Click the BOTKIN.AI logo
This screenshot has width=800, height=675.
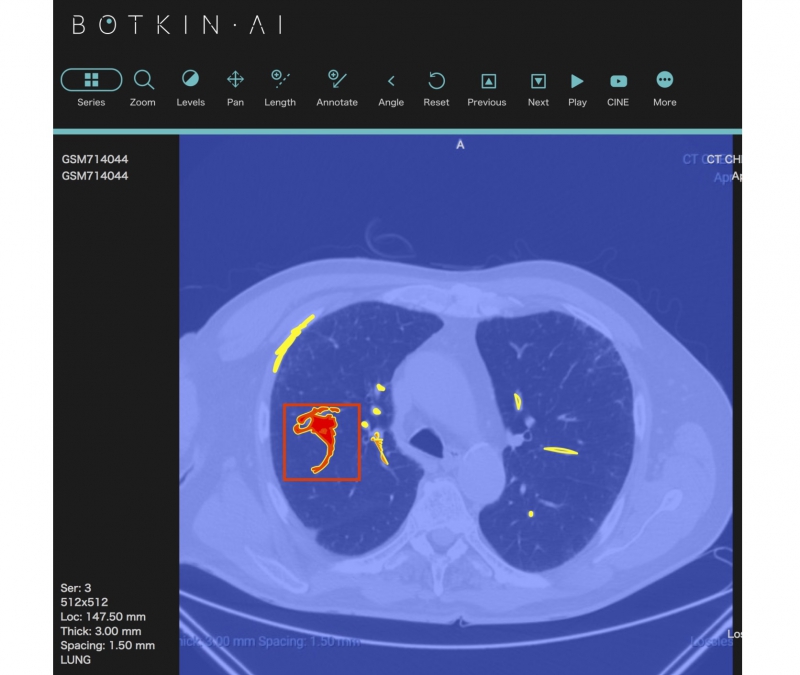[x=177, y=26]
